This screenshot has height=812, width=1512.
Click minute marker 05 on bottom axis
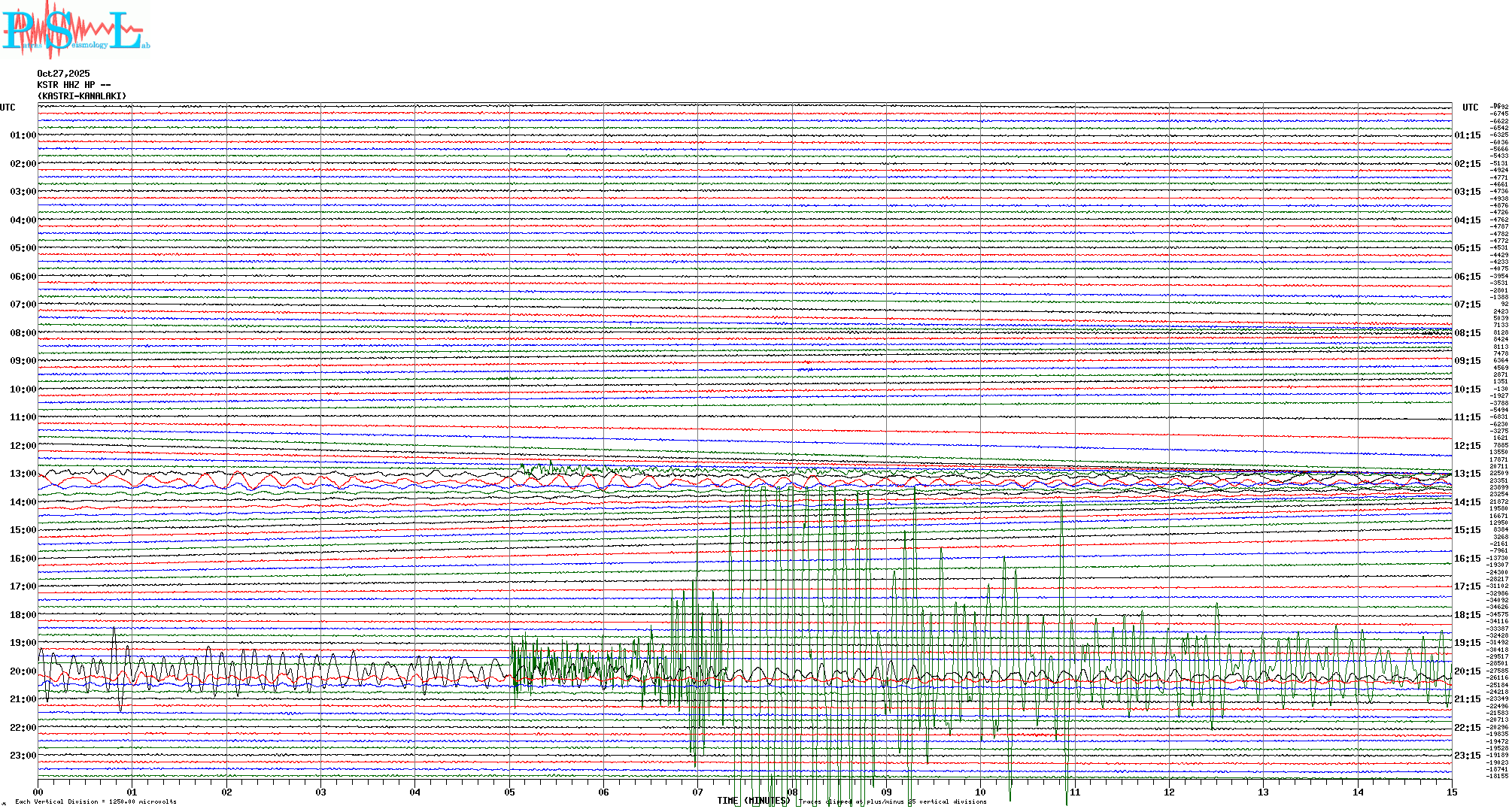(x=509, y=792)
